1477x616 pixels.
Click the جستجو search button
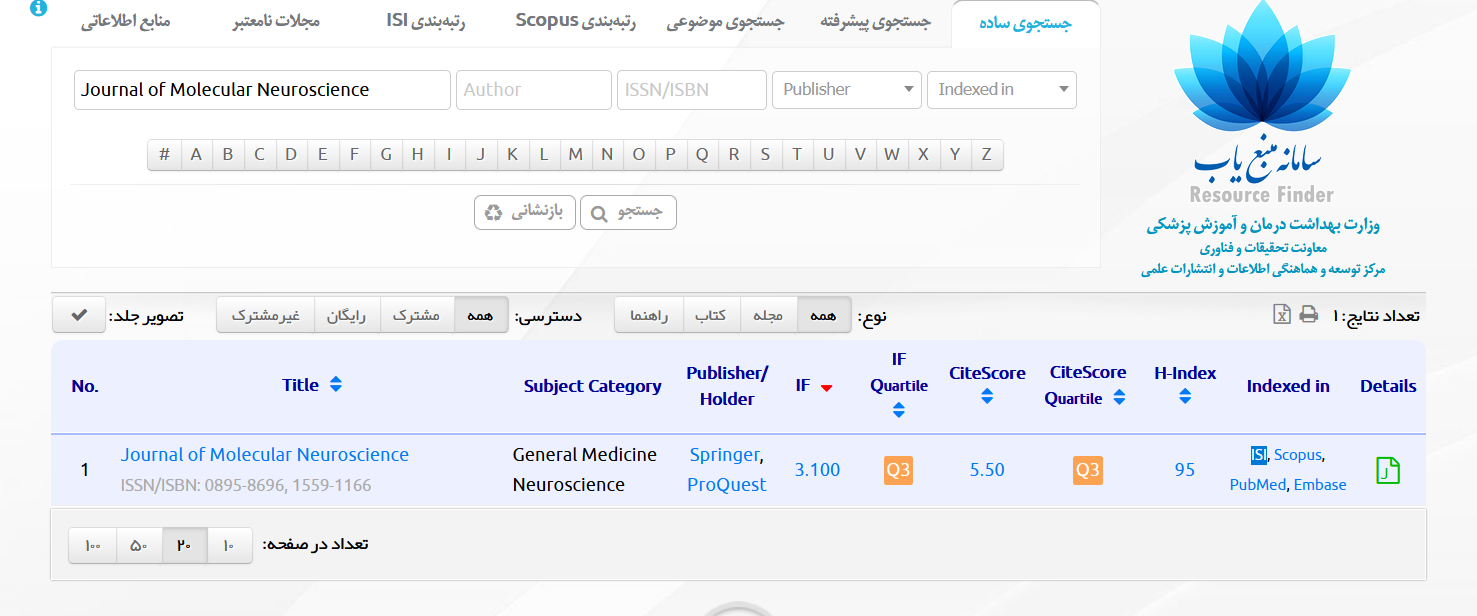(x=628, y=212)
